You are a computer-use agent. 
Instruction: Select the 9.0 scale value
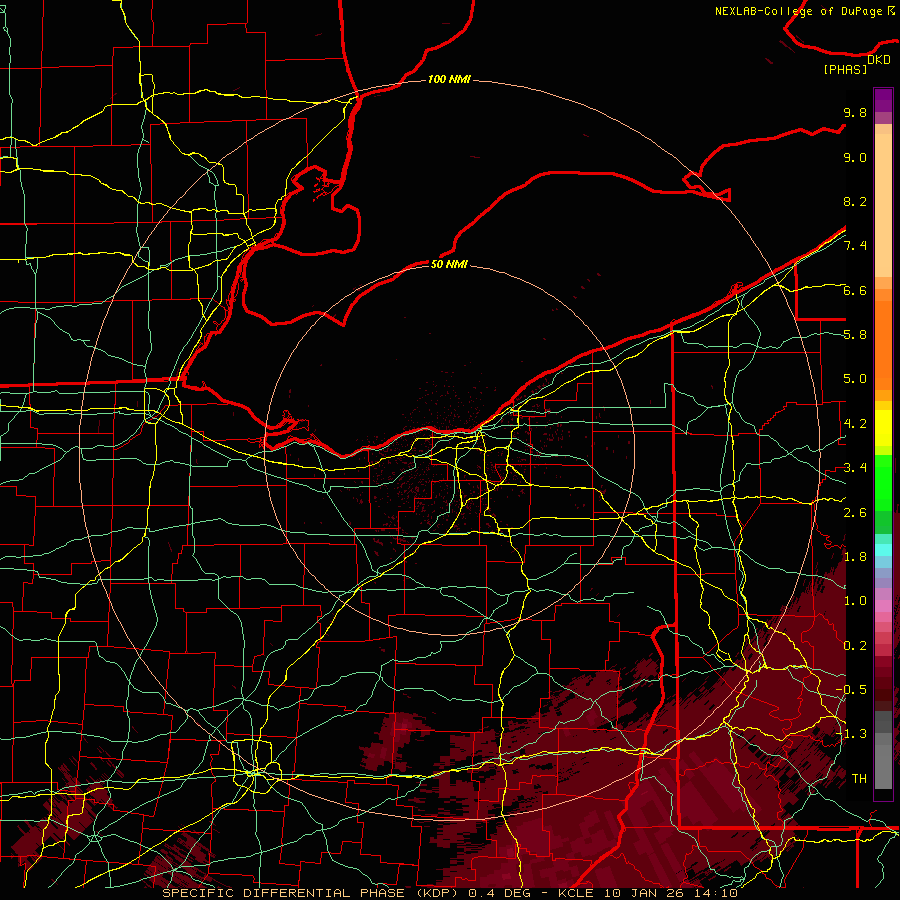(x=855, y=157)
